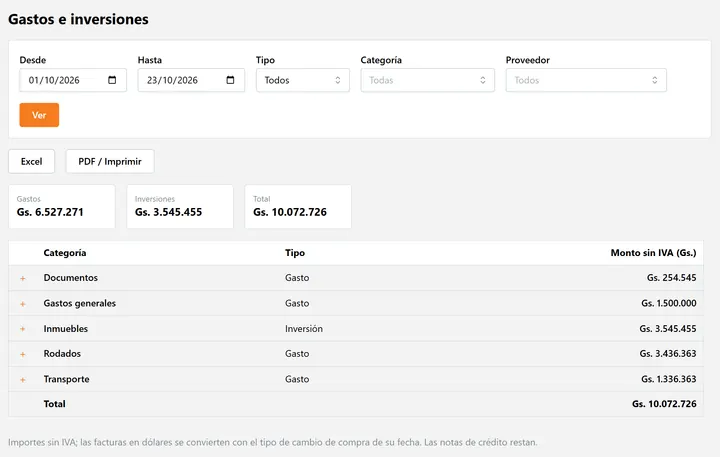Select the Documentos category name
The image size is (720, 457).
click(71, 278)
